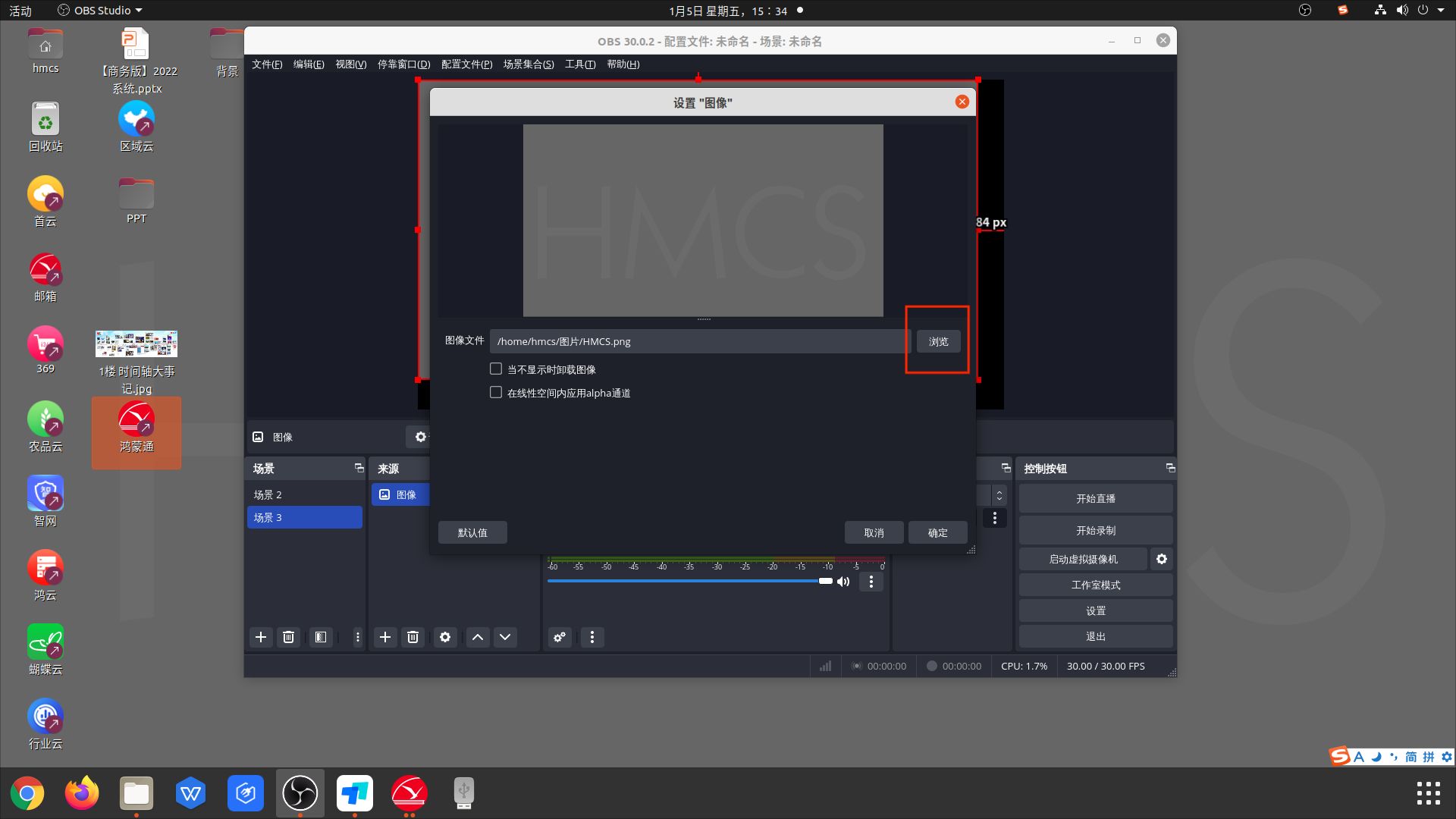Open audio mixer channel three-dot menu
This screenshot has width=1456, height=819.
click(x=871, y=582)
